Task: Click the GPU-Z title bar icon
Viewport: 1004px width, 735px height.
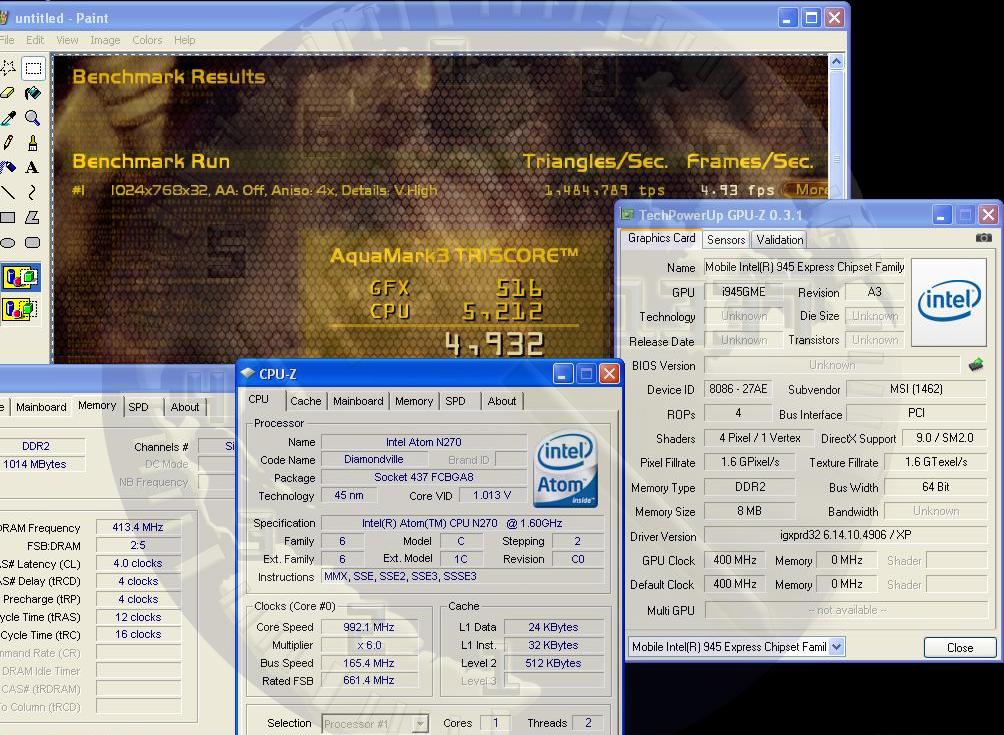Action: 627,214
